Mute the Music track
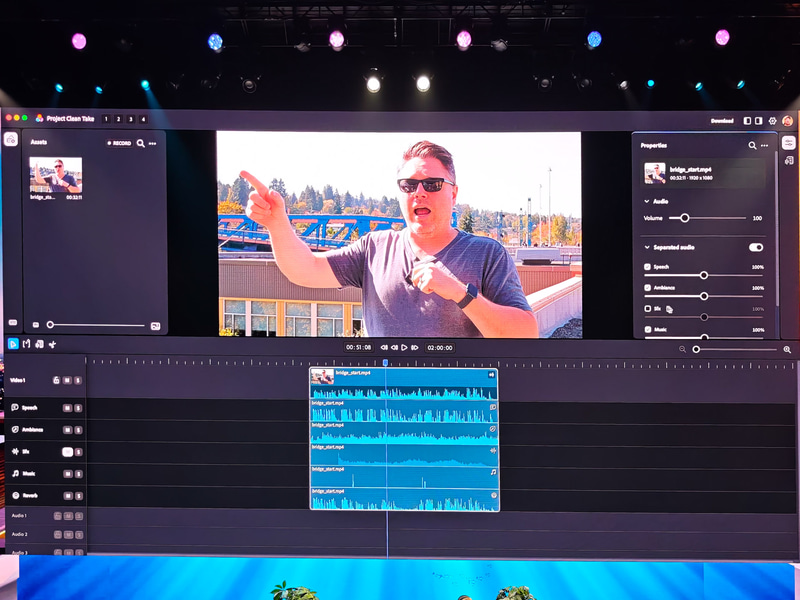The width and height of the screenshot is (800, 600). [x=67, y=474]
